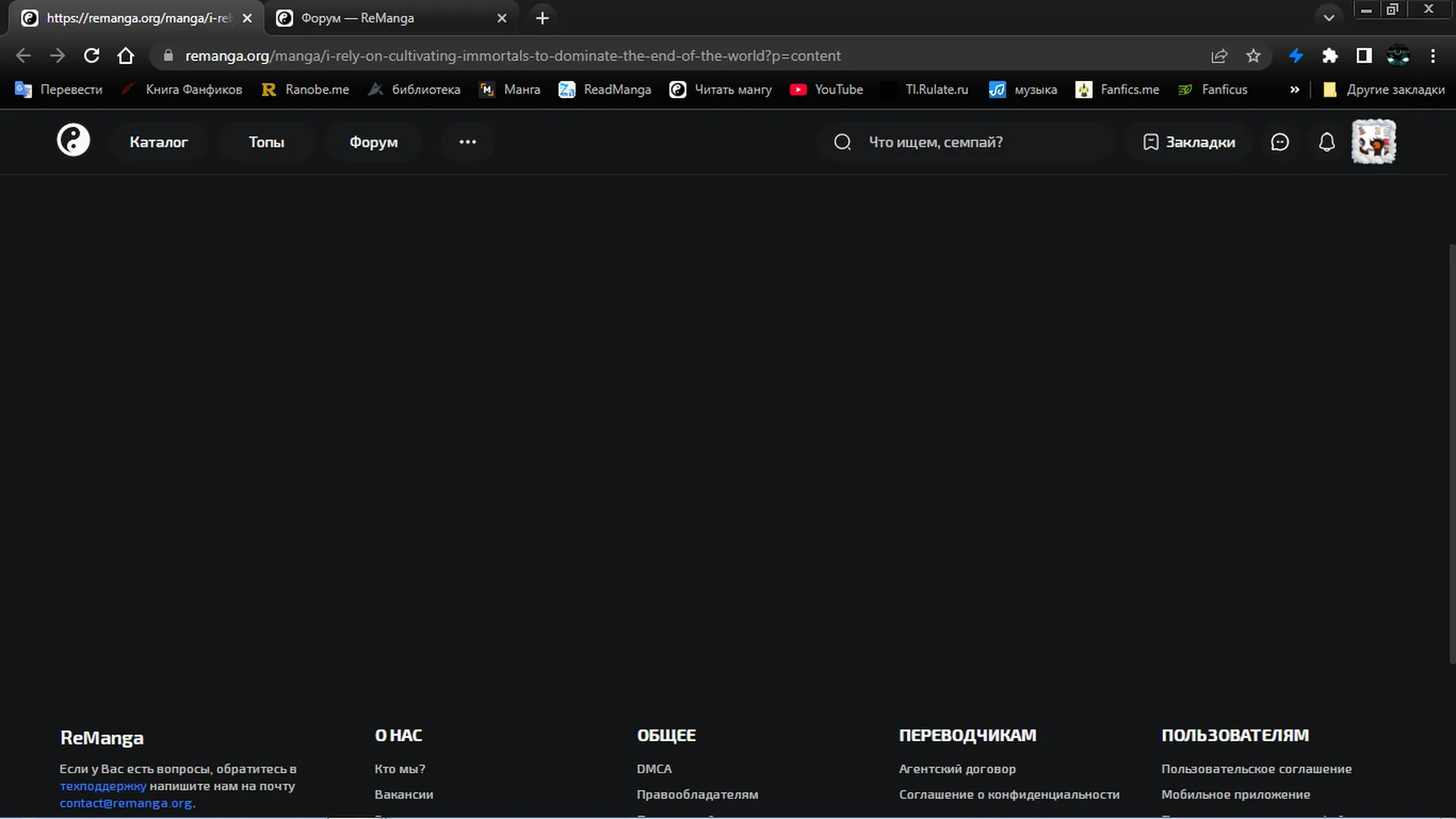The image size is (1456, 819).
Task: Open the Книга Фанфиков bookmark
Action: (182, 89)
